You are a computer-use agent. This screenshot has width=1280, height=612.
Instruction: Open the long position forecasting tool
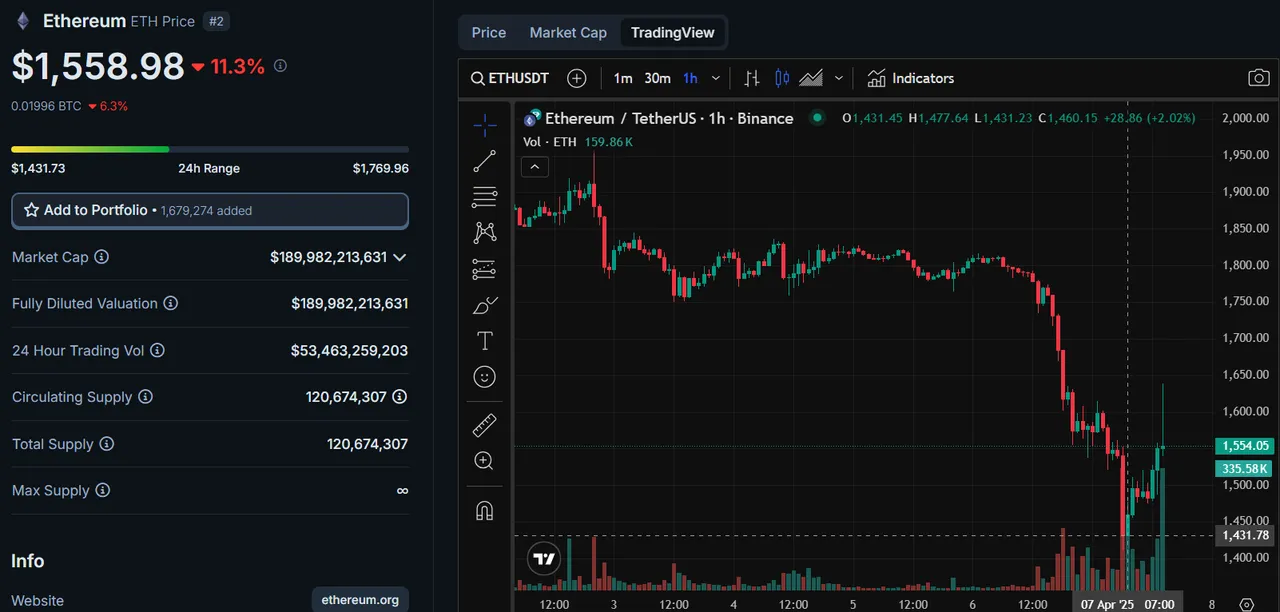[485, 268]
